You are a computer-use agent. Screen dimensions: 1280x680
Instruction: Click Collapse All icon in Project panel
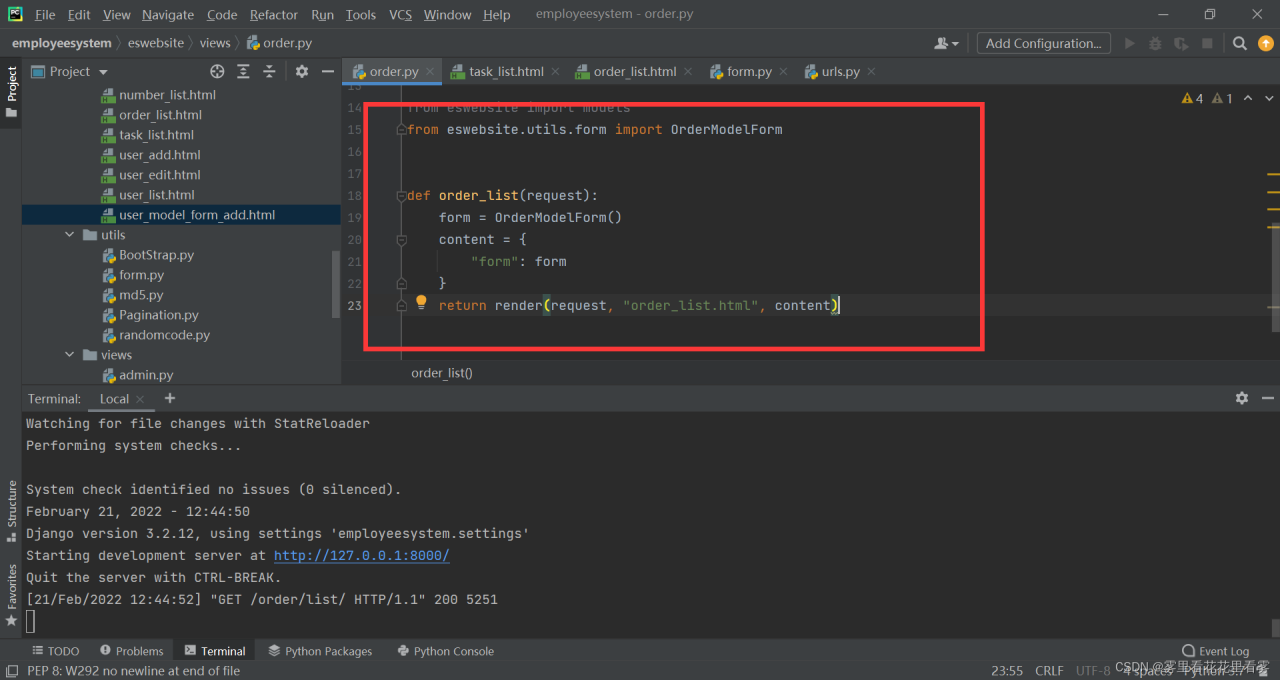click(269, 71)
